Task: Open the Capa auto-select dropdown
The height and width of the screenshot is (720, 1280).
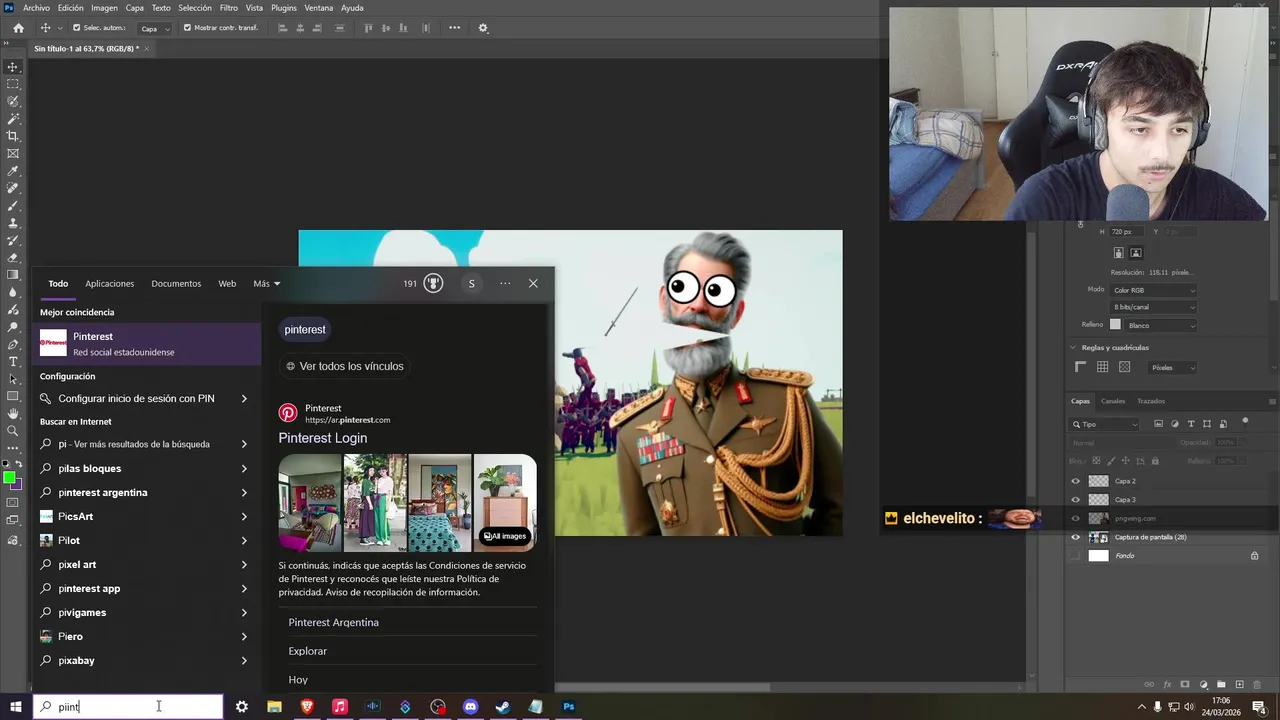Action: point(154,28)
